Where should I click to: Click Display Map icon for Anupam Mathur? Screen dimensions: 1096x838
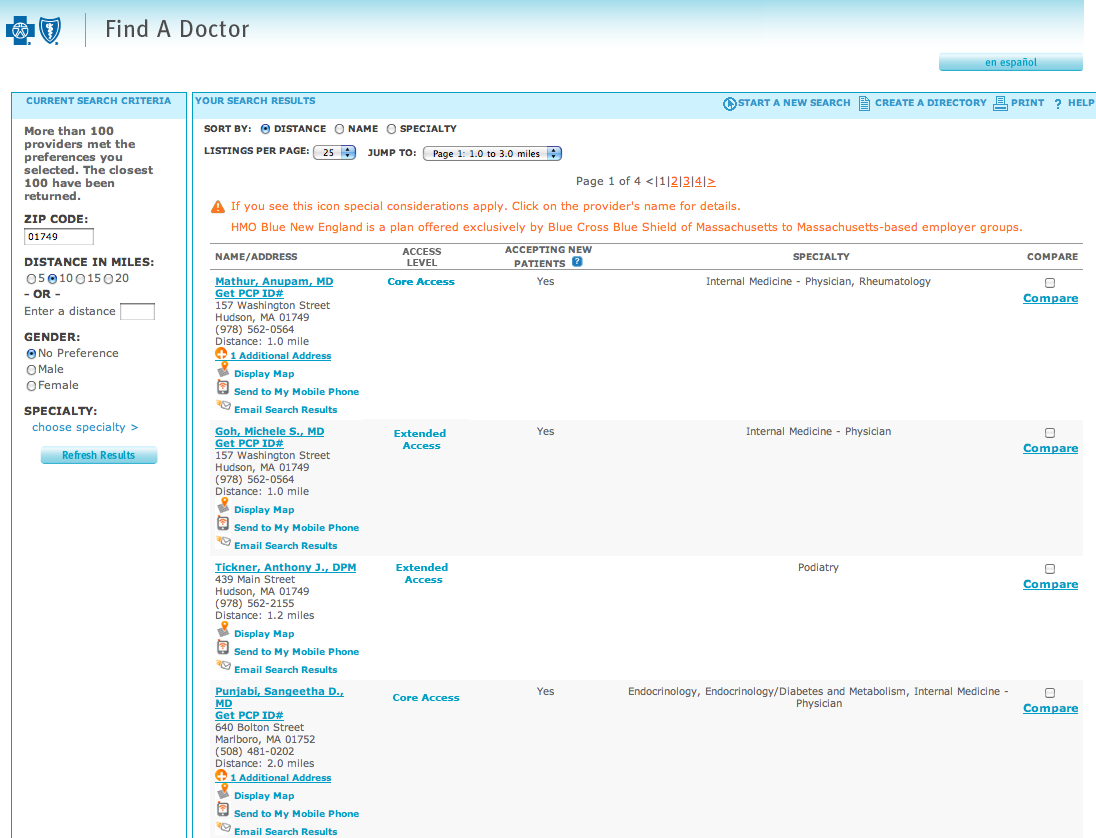click(x=223, y=370)
